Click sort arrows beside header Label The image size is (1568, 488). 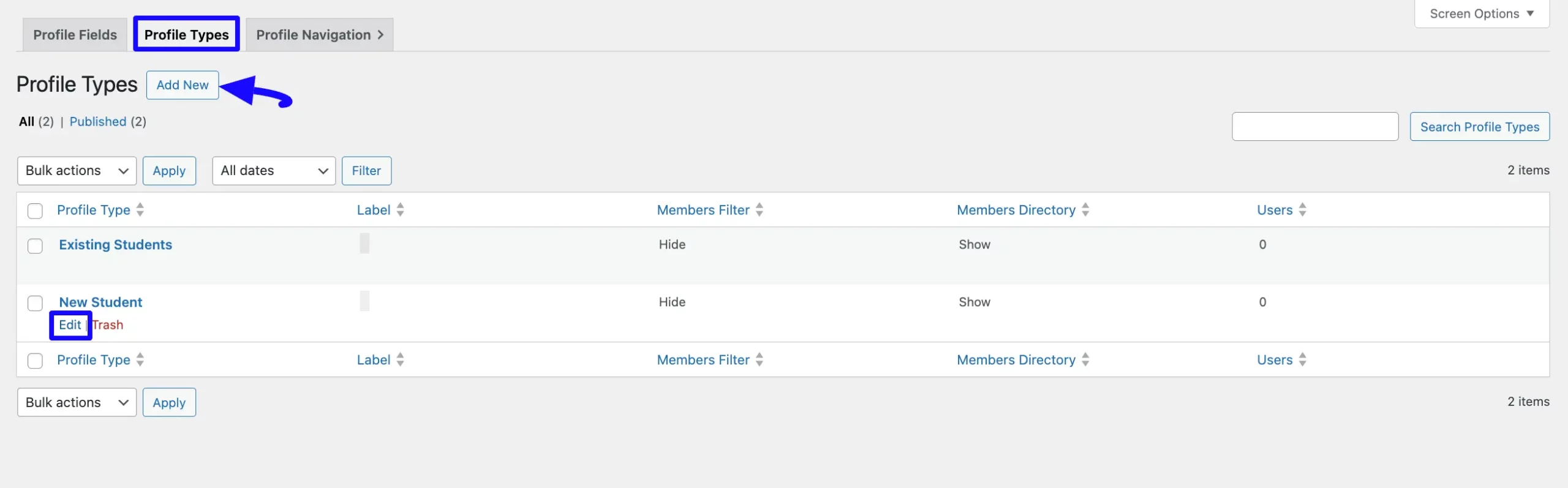[x=401, y=210]
